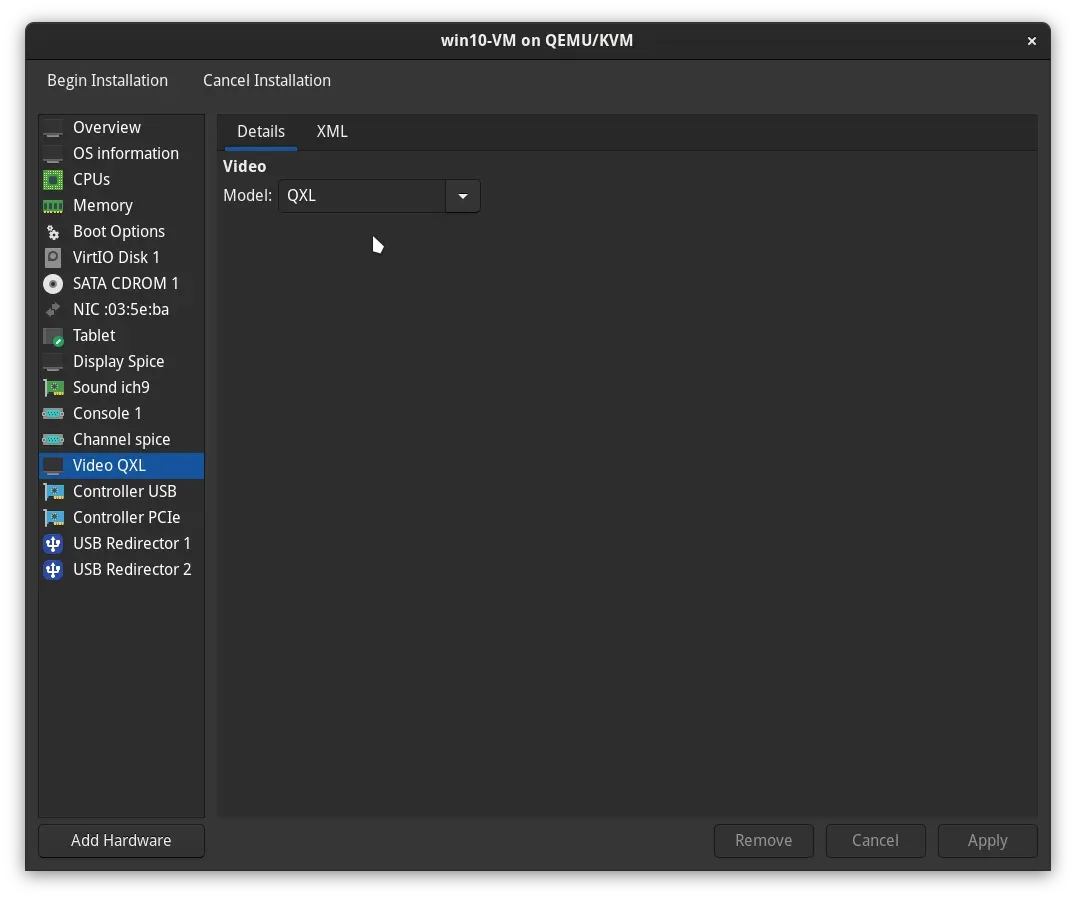
Task: Select Overview in the hardware list
Action: 121,128
